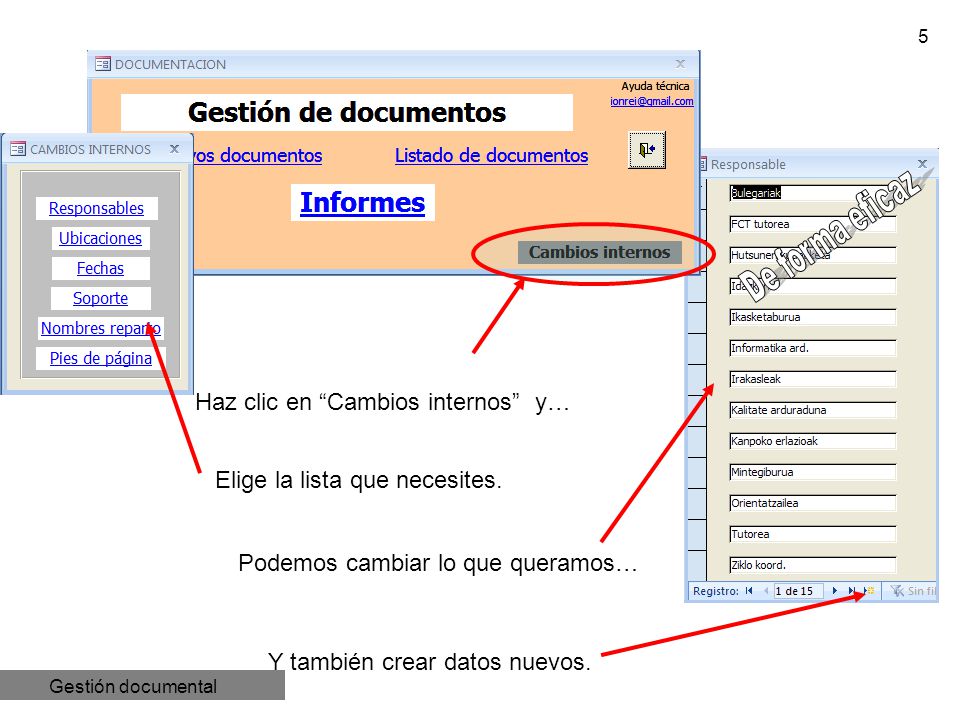
Task: Click the Kalitate arduraduna field
Action: (813, 410)
